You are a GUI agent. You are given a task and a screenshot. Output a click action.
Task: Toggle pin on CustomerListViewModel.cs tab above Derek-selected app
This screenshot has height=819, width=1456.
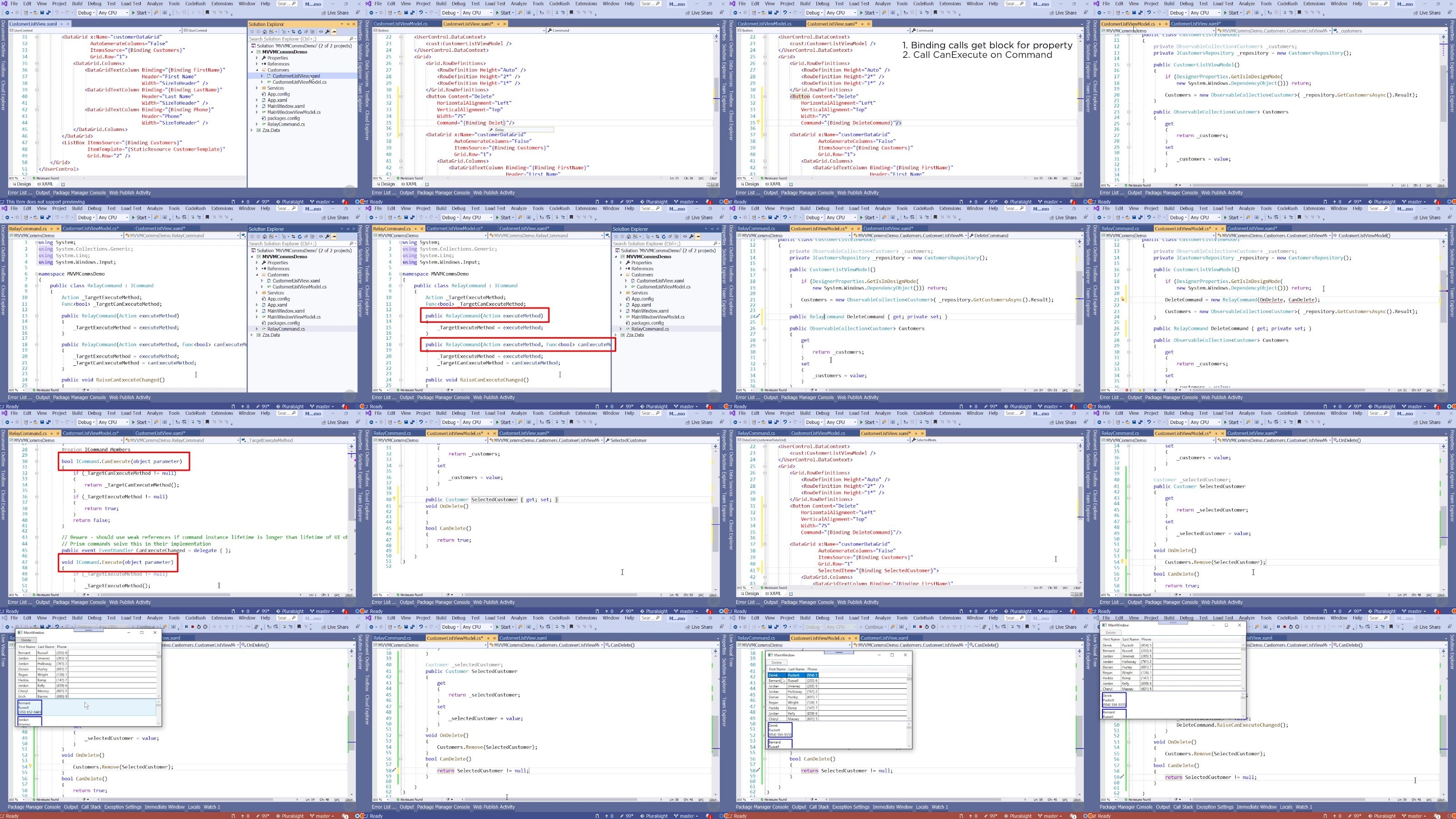point(849,638)
